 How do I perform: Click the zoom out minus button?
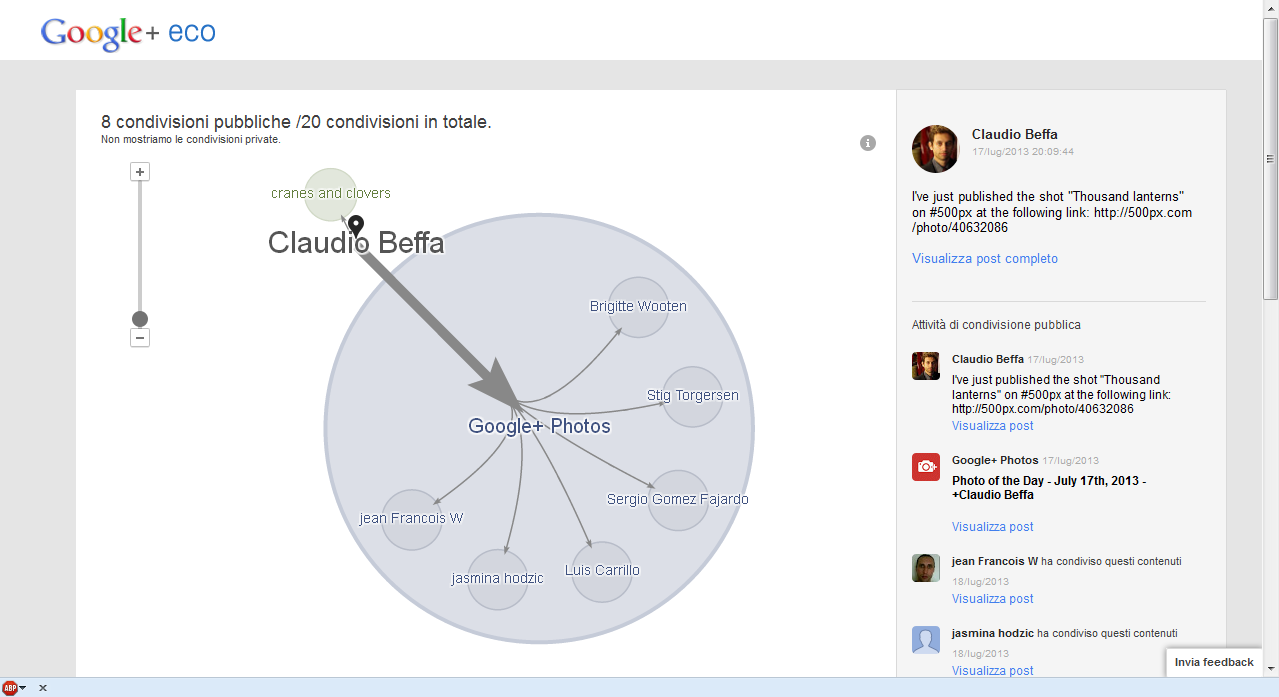point(140,338)
